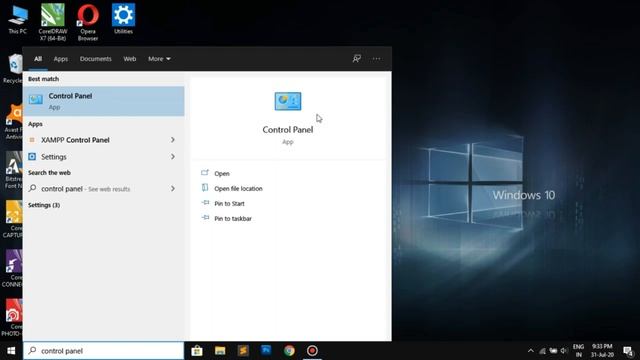Click the taskbar search input field
The width and height of the screenshot is (640, 360).
pos(104,351)
